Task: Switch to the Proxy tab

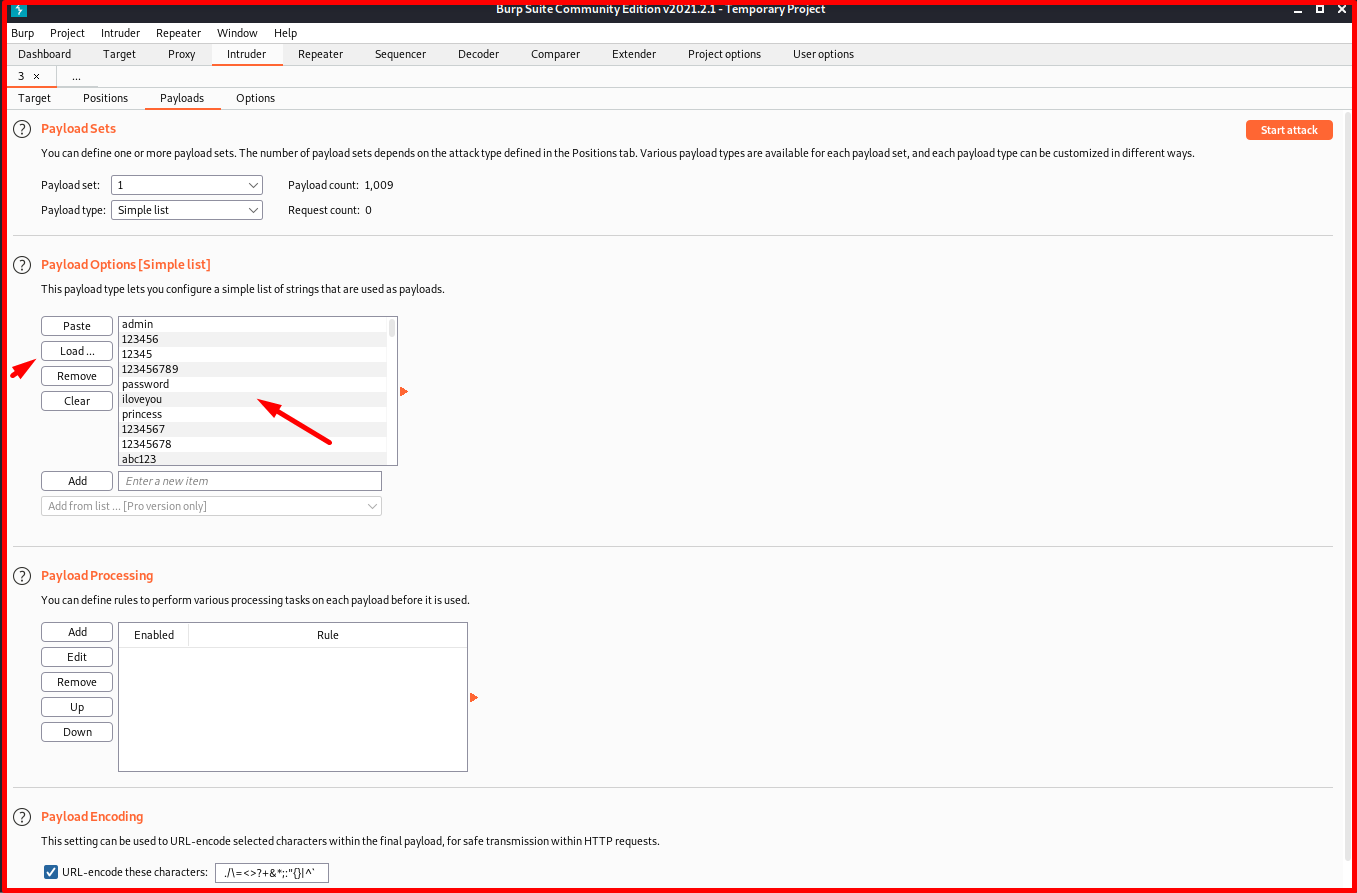Action: coord(181,54)
